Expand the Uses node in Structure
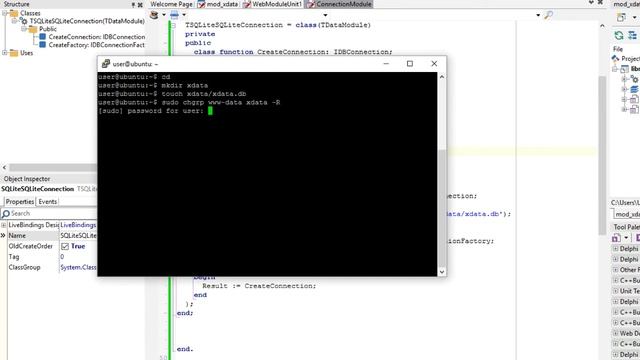Image resolution: width=640 pixels, height=360 pixels. point(5,53)
